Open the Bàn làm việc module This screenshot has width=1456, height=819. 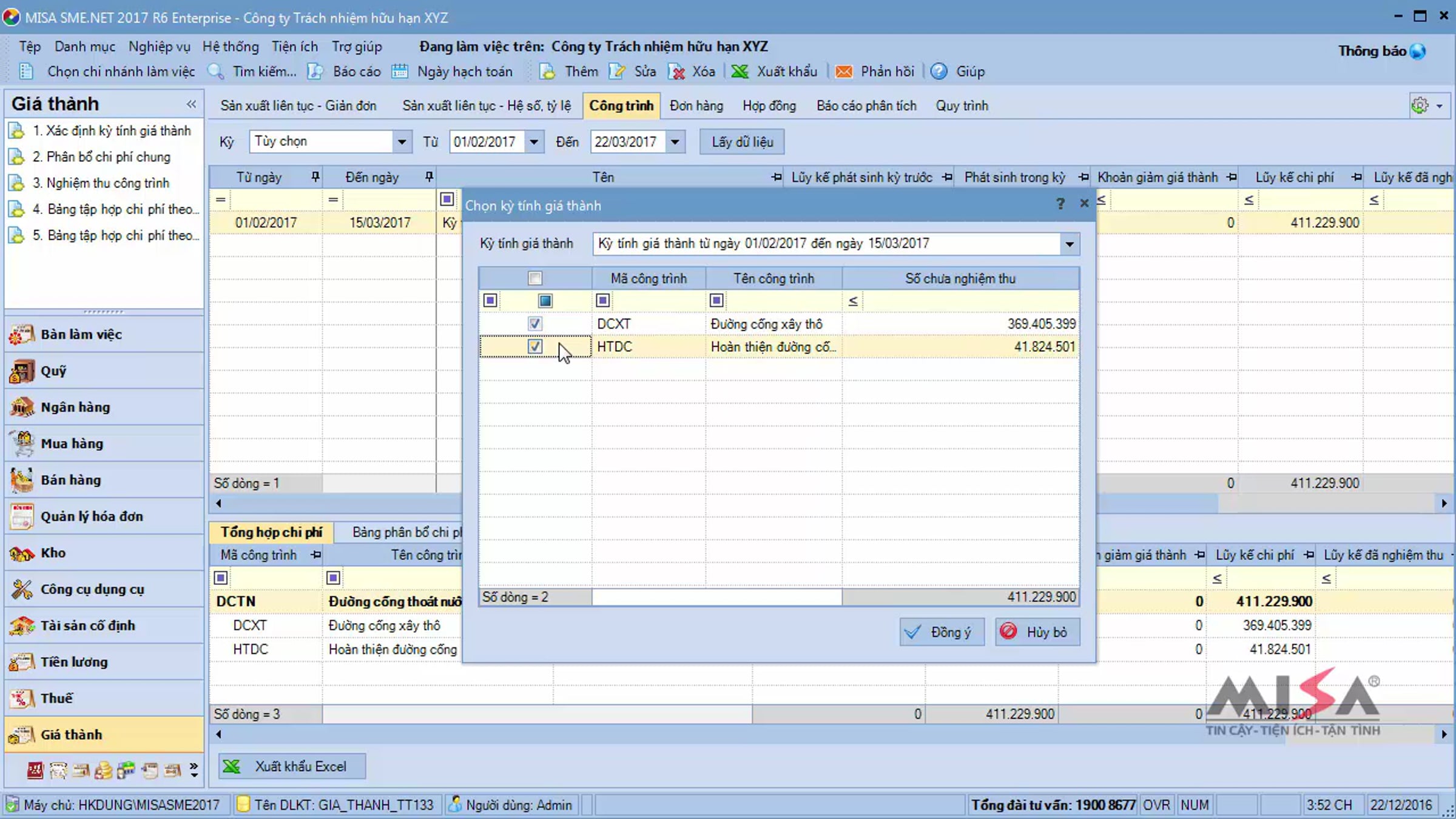(x=104, y=334)
